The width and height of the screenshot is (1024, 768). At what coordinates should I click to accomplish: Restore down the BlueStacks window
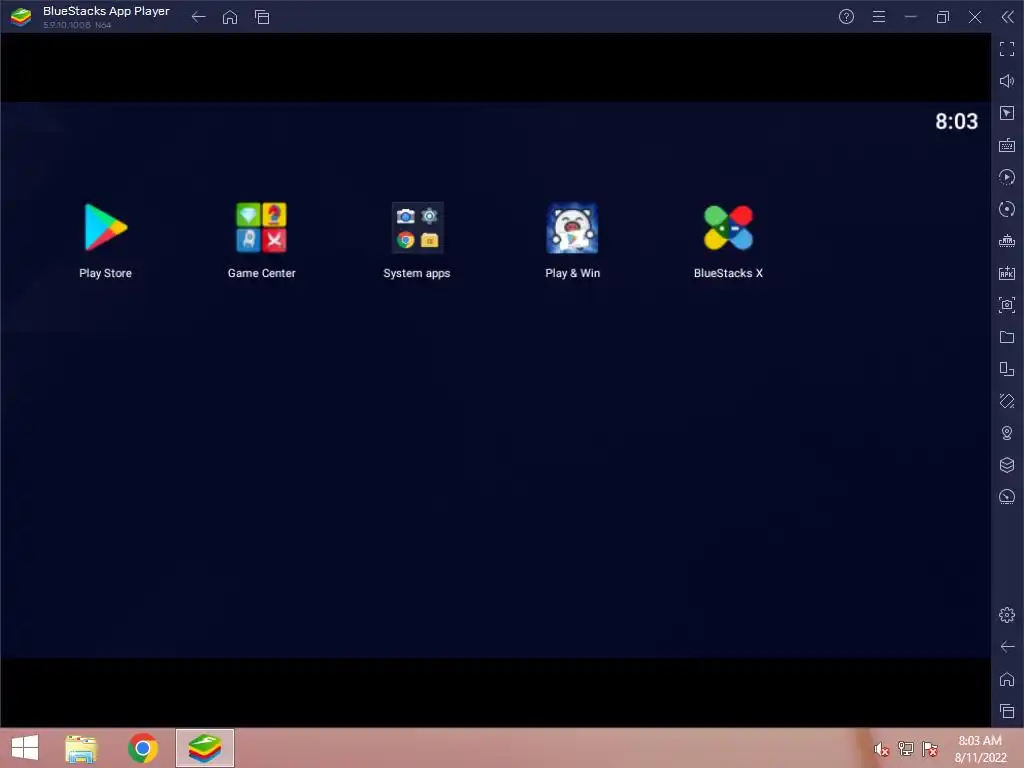[x=942, y=17]
